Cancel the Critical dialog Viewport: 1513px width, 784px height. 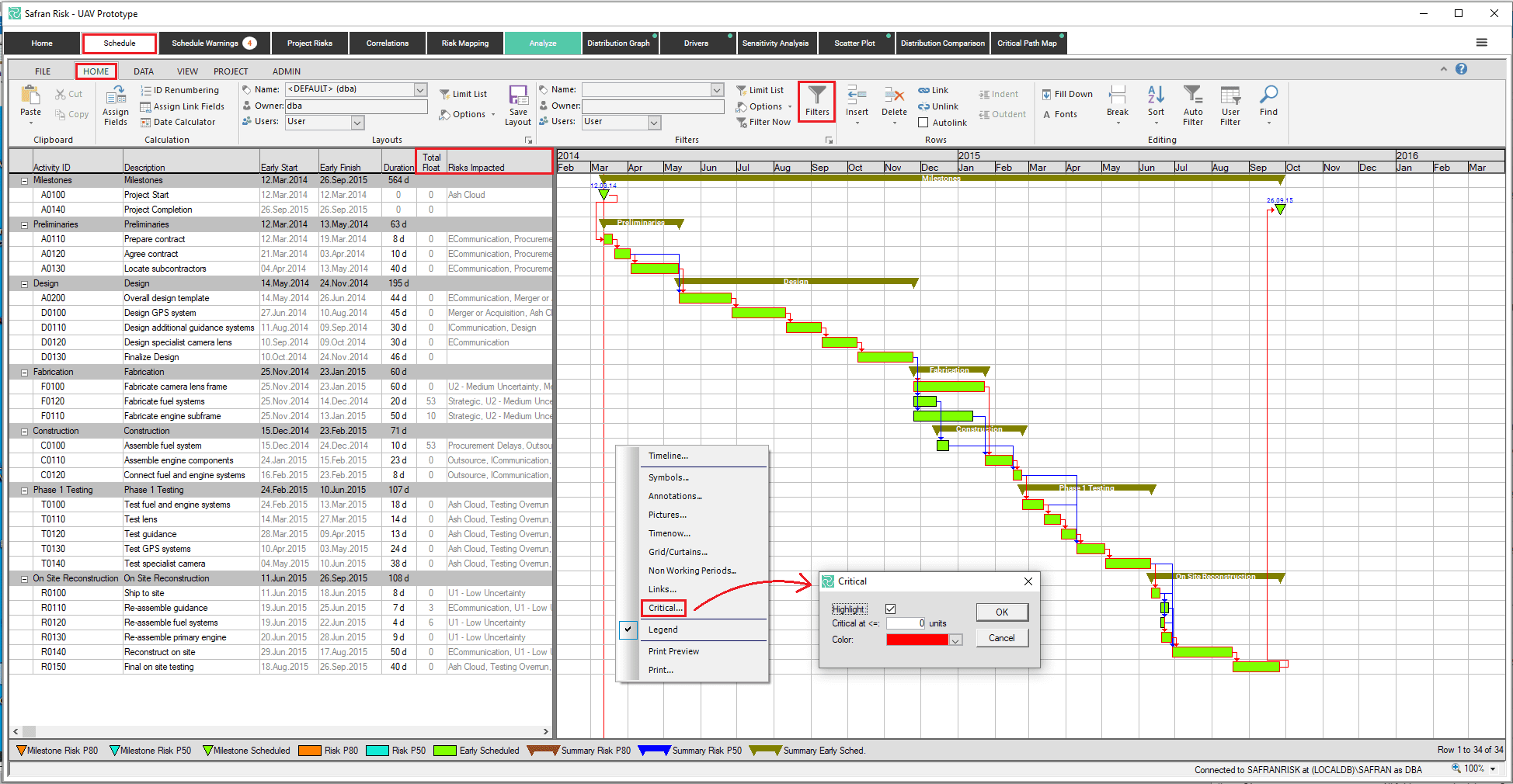click(1001, 637)
